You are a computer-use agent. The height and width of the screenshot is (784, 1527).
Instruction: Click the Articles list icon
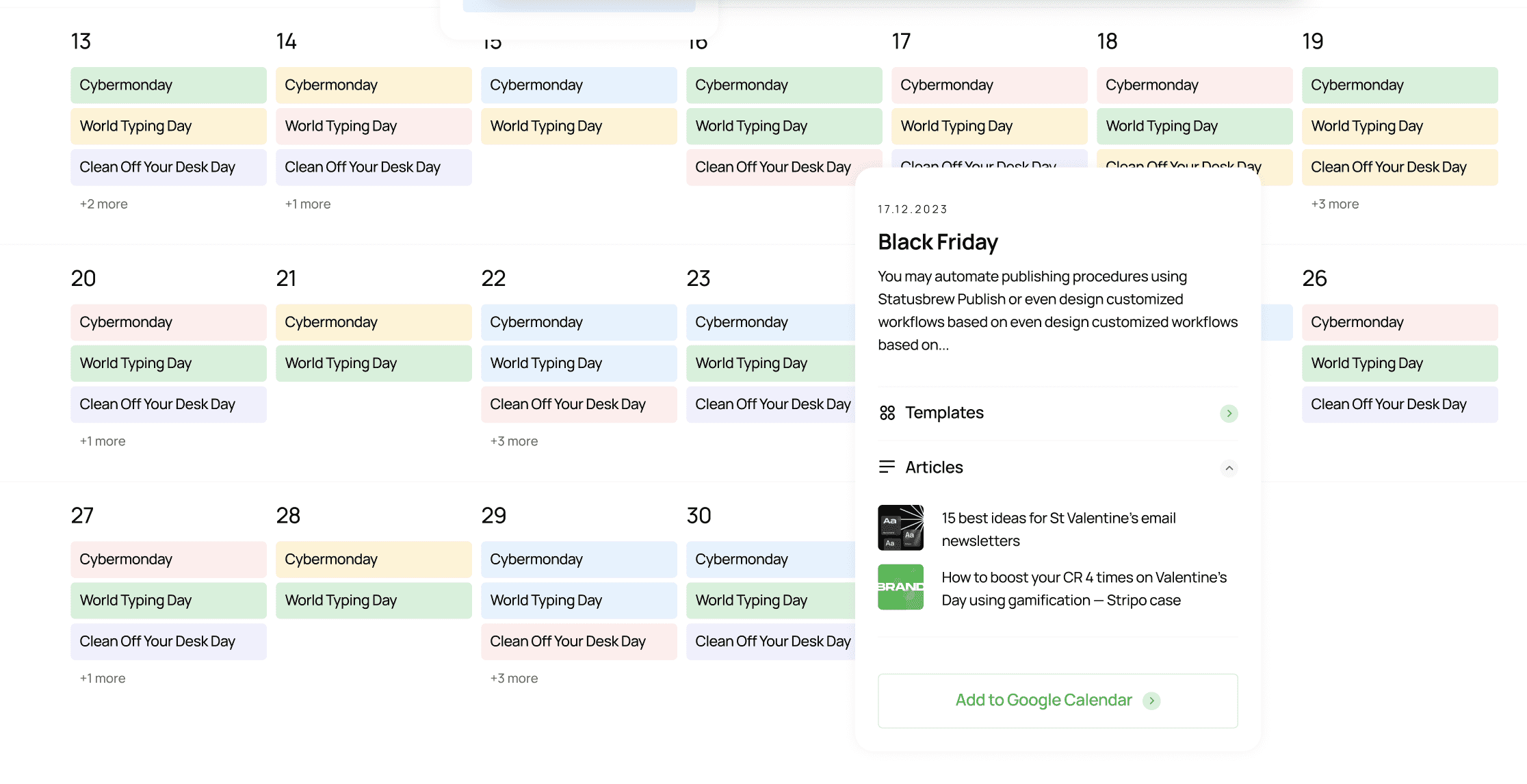pyautogui.click(x=887, y=467)
